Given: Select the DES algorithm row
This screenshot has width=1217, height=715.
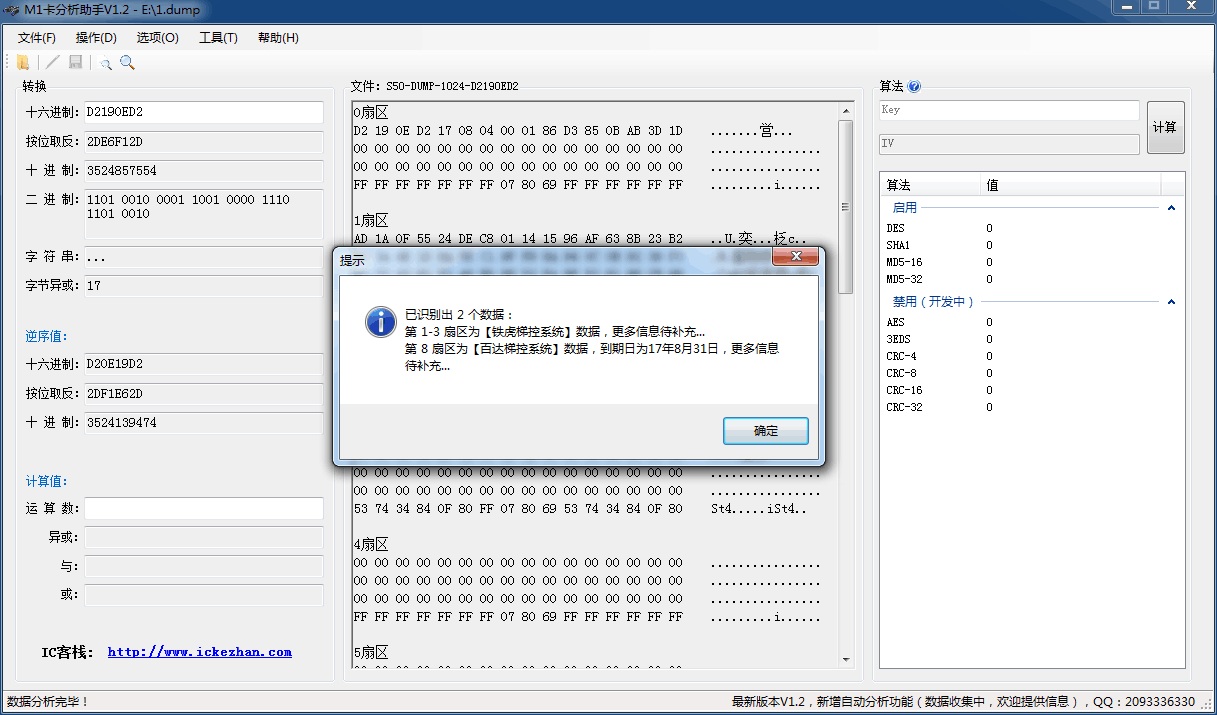Looking at the screenshot, I should (1032, 228).
